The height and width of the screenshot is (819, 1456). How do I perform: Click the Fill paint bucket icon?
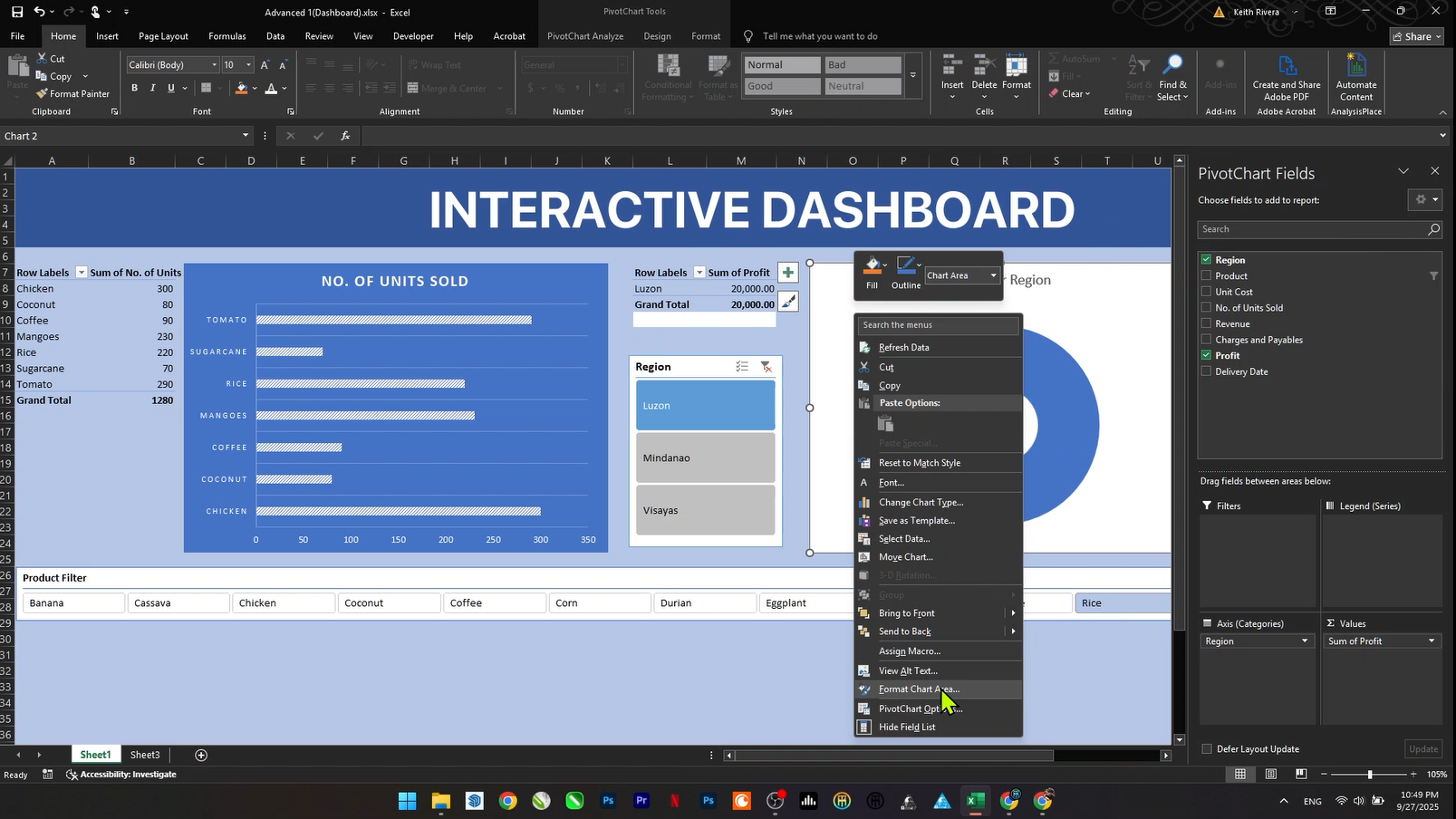click(x=871, y=266)
